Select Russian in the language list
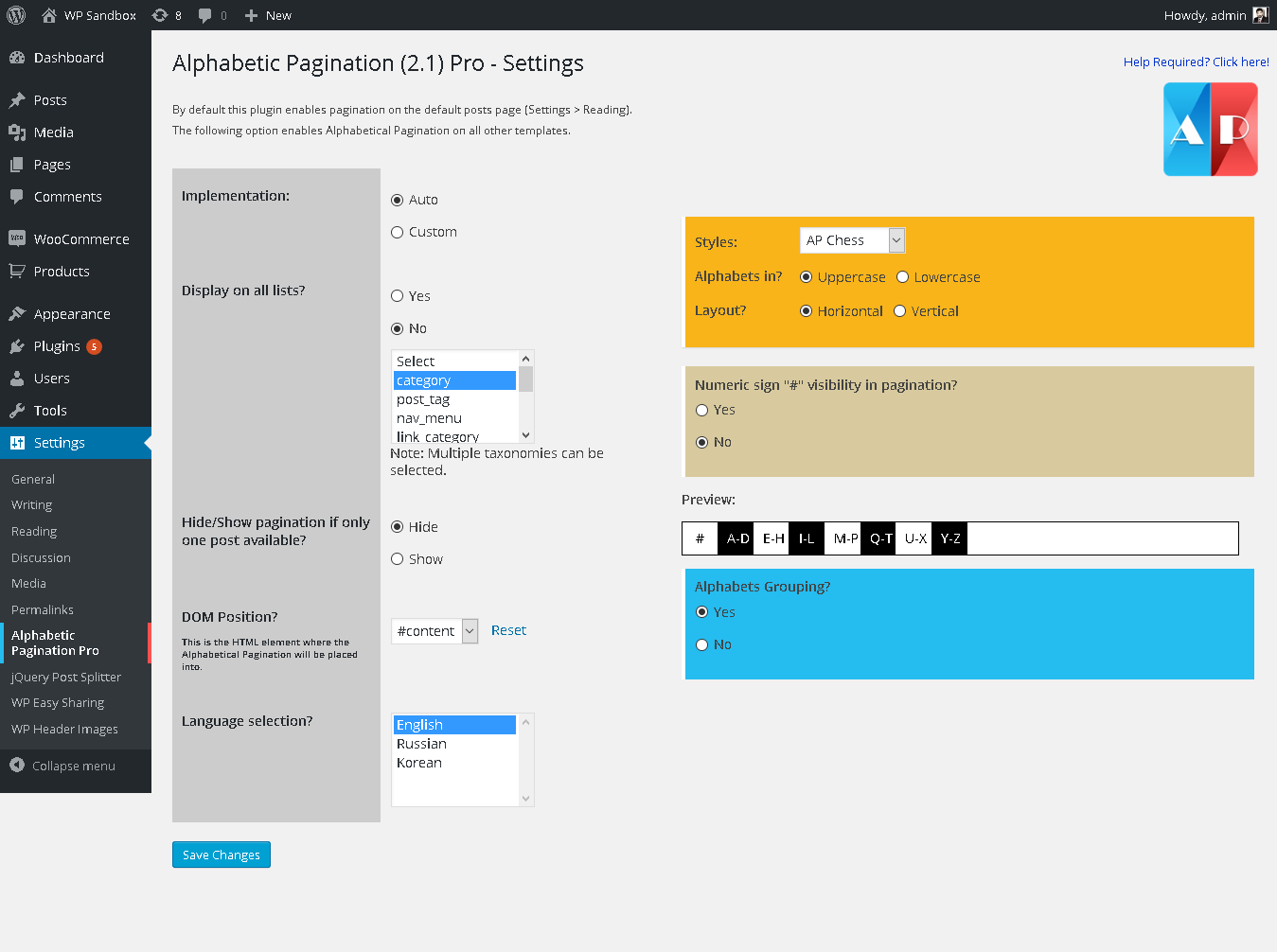 422,744
